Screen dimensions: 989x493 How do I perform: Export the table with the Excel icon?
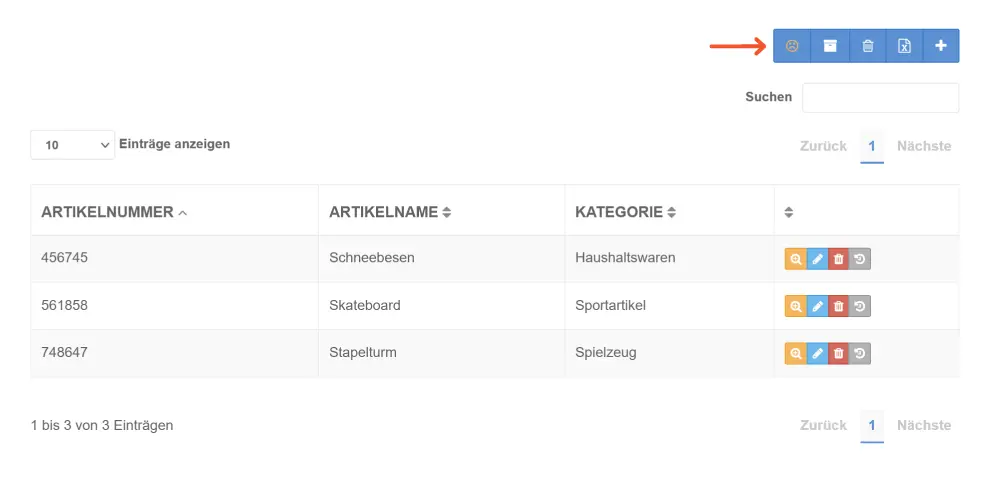coord(904,46)
